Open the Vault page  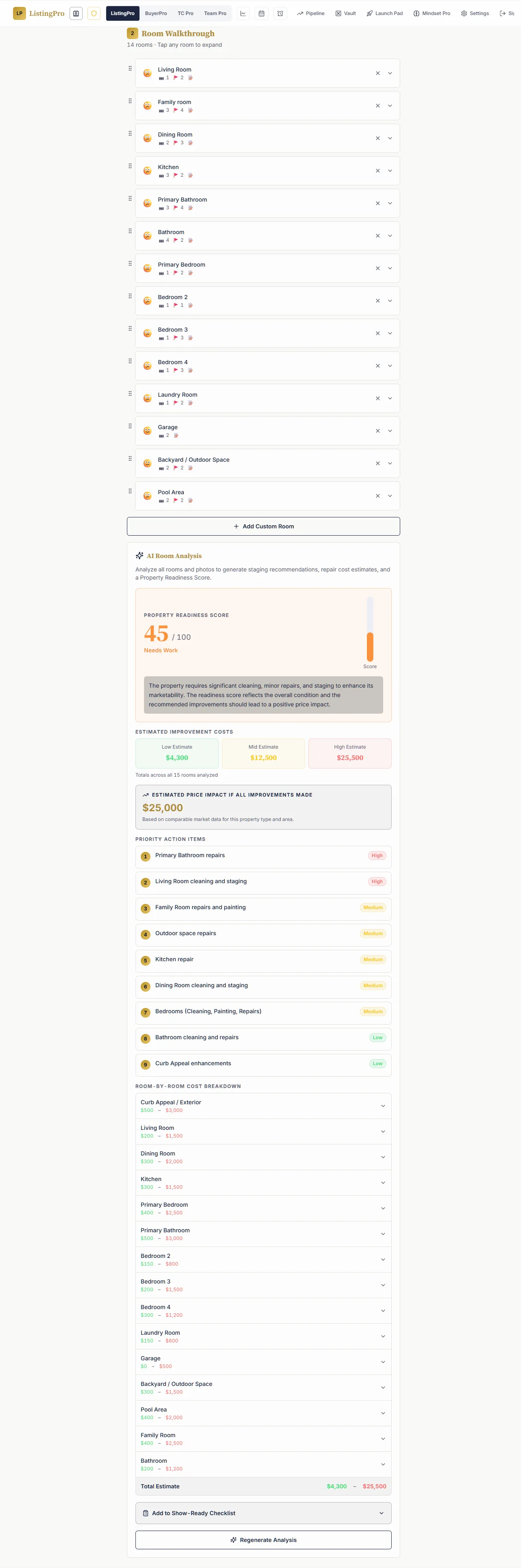point(346,13)
